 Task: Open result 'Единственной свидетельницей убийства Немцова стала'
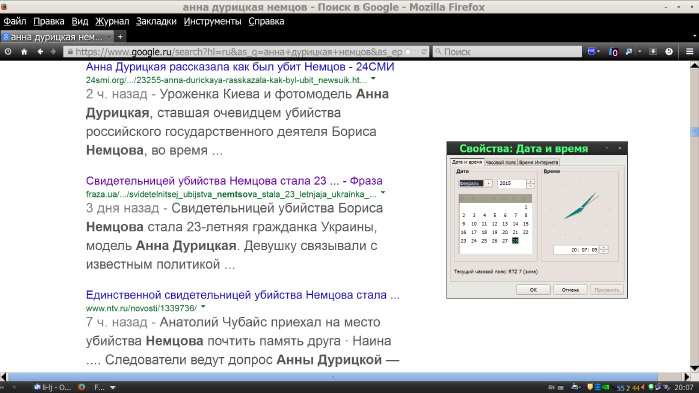[x=243, y=295]
